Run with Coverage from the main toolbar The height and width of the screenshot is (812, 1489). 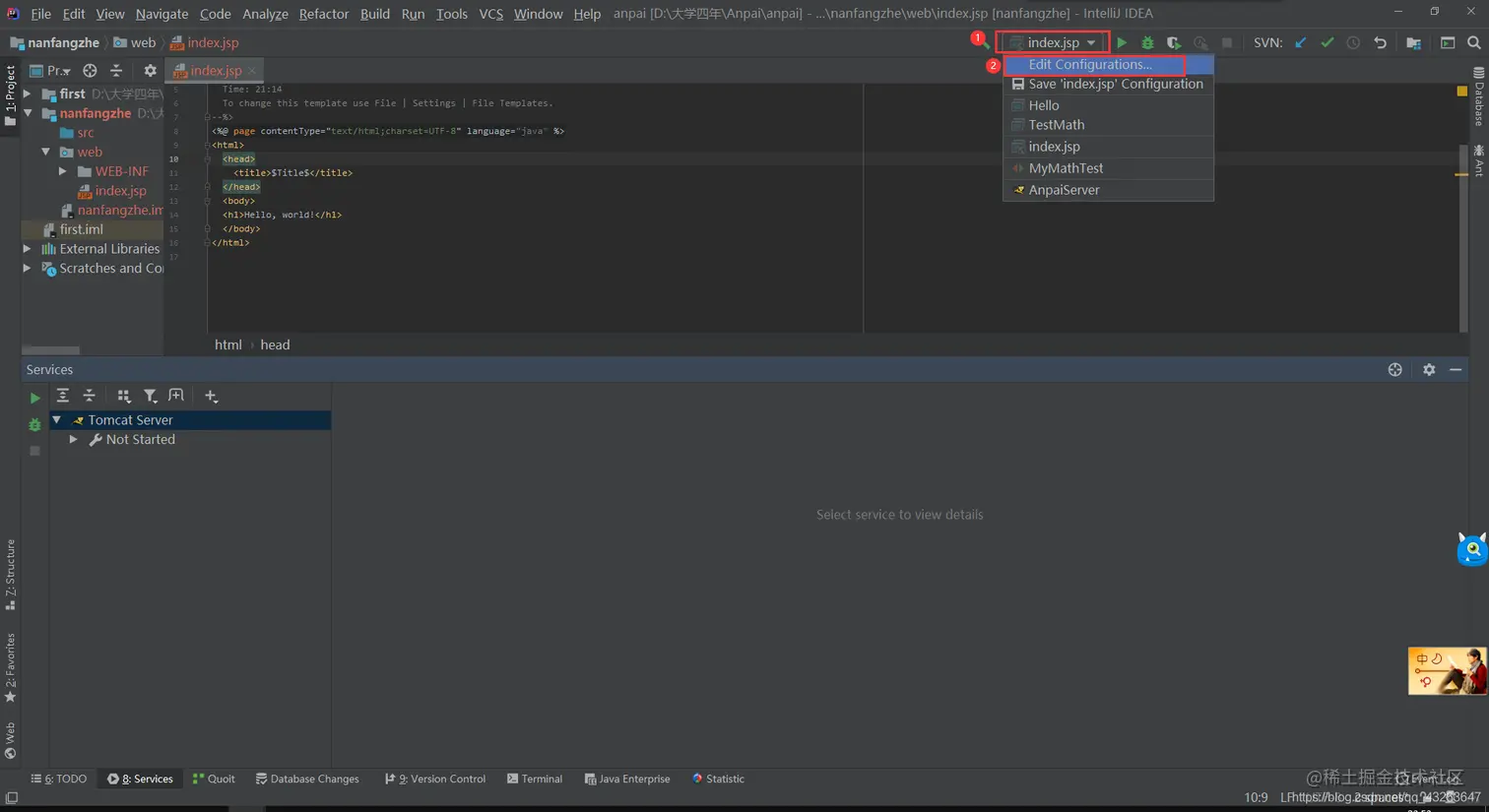(x=1174, y=42)
